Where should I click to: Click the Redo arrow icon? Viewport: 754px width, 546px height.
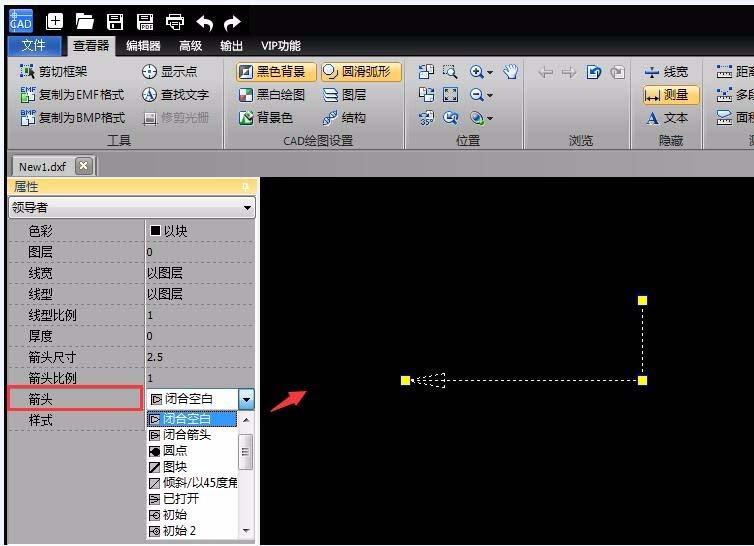[233, 22]
